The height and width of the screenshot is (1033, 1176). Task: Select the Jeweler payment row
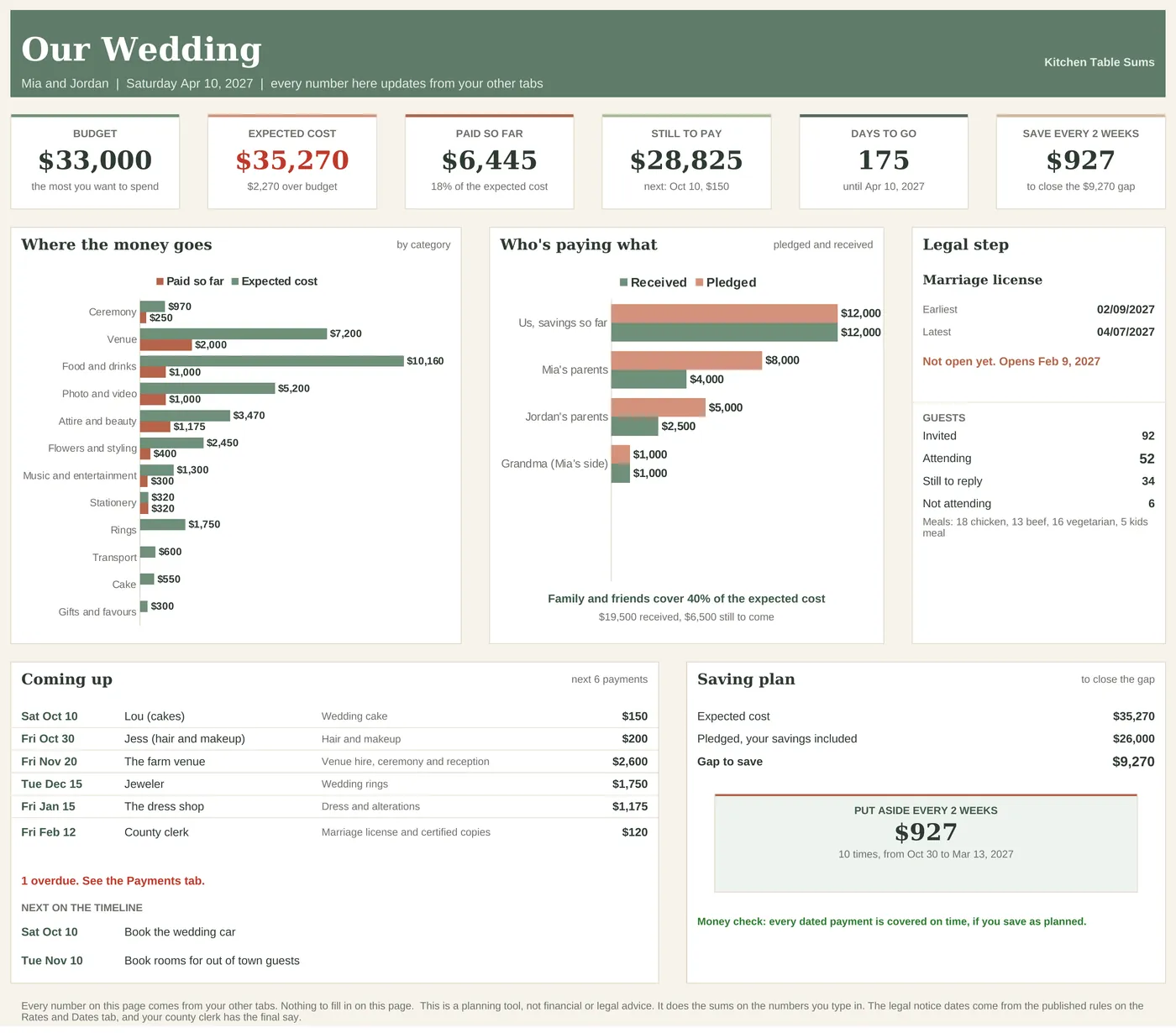[334, 784]
